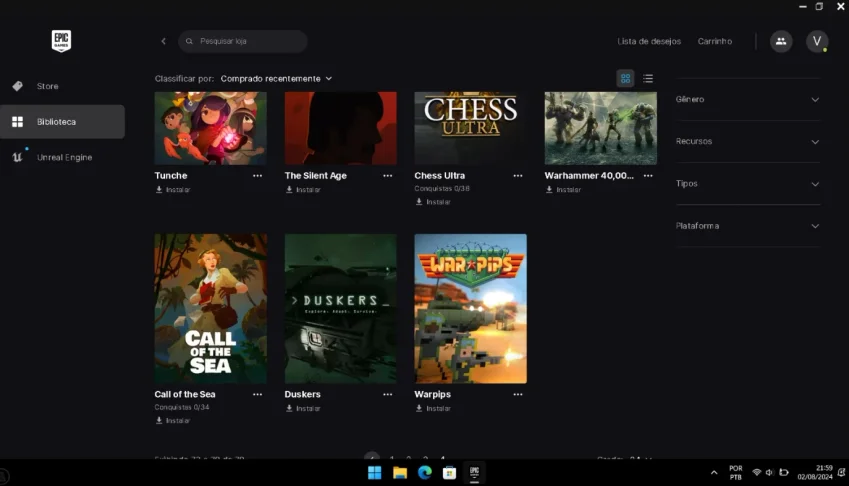849x486 pixels.
Task: Focus the Pesquisar loja search field
Action: pyautogui.click(x=243, y=41)
